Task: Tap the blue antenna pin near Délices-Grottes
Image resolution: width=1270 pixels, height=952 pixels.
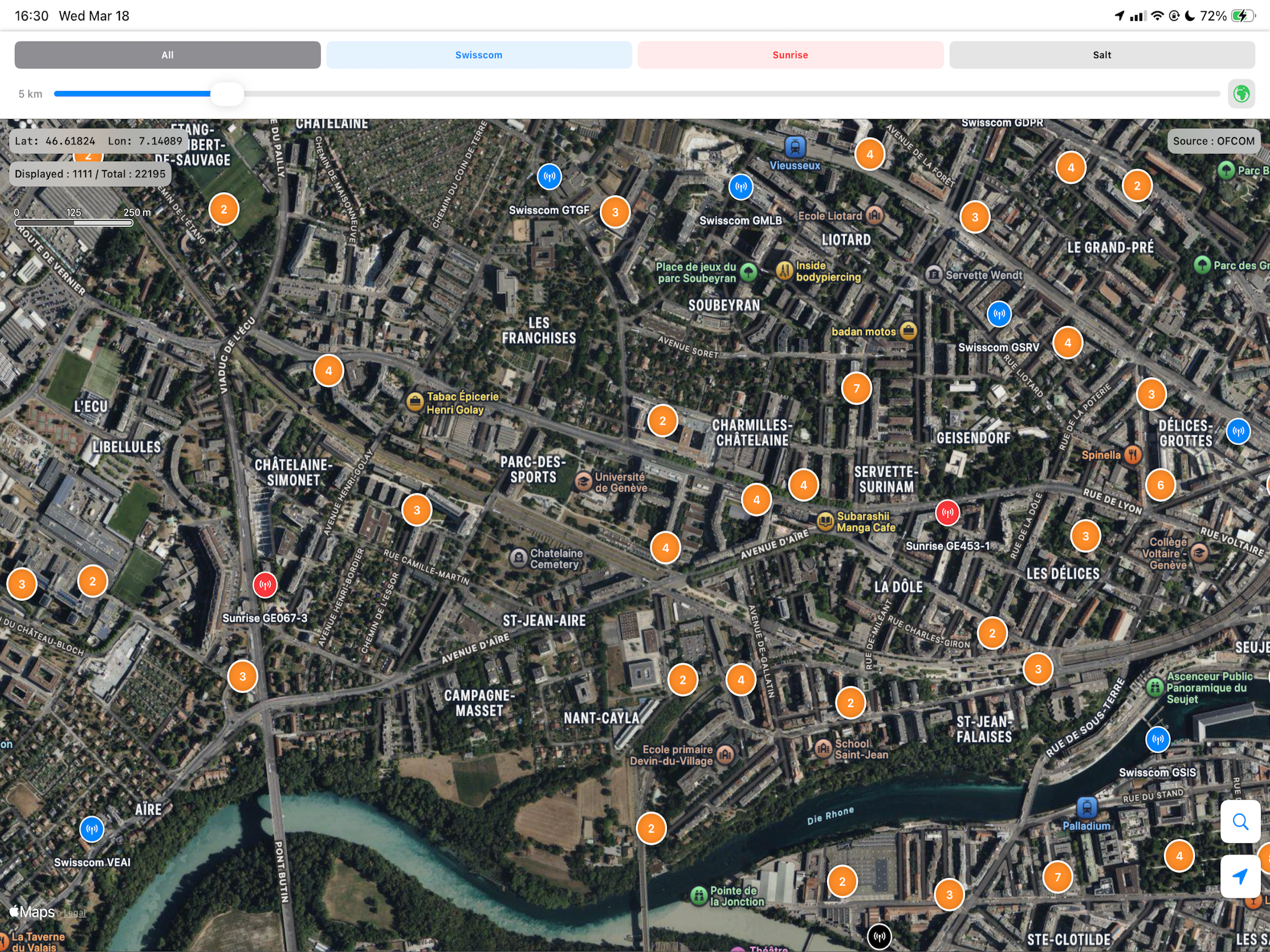Action: 1238,431
